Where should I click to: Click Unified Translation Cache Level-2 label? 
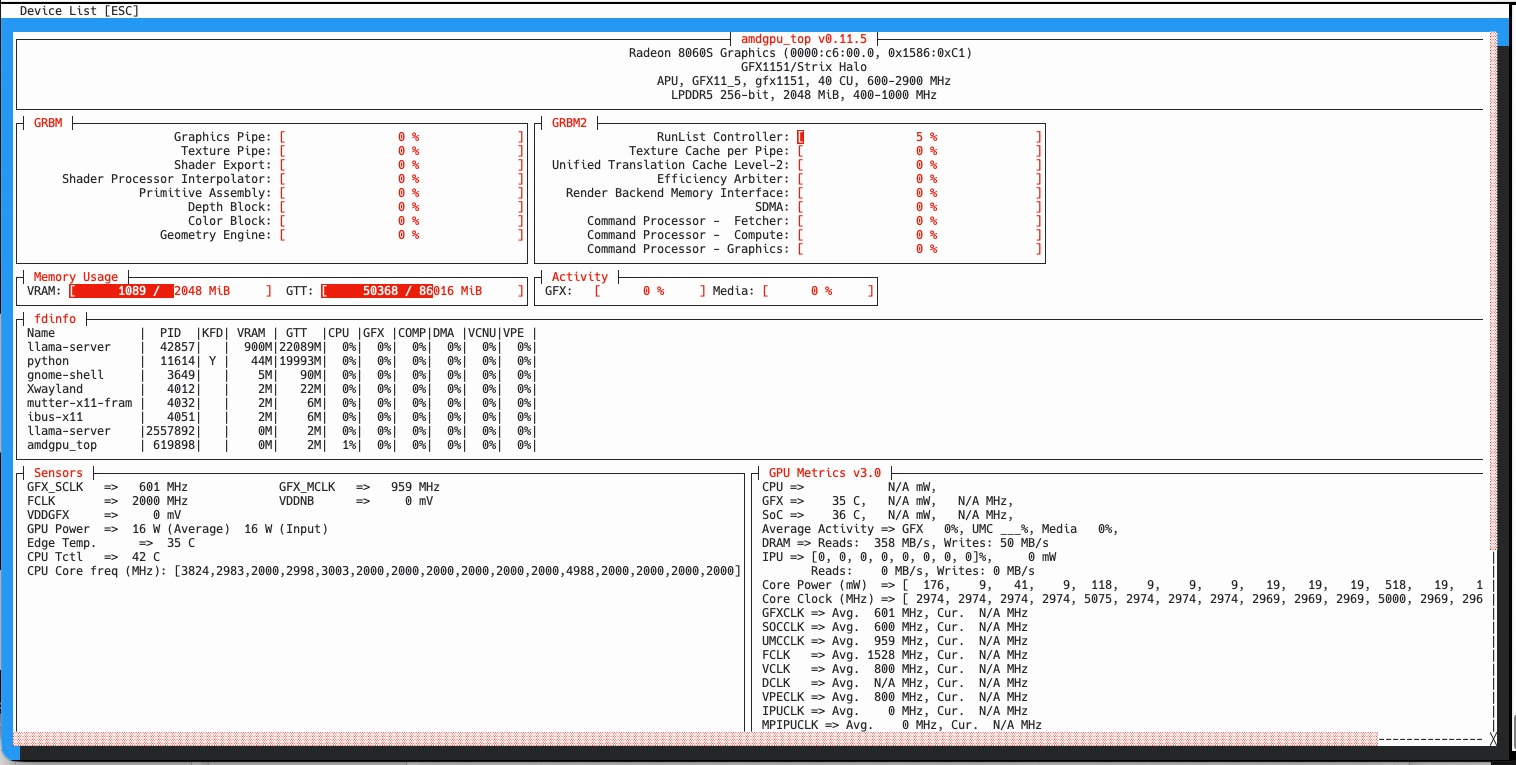click(x=670, y=165)
